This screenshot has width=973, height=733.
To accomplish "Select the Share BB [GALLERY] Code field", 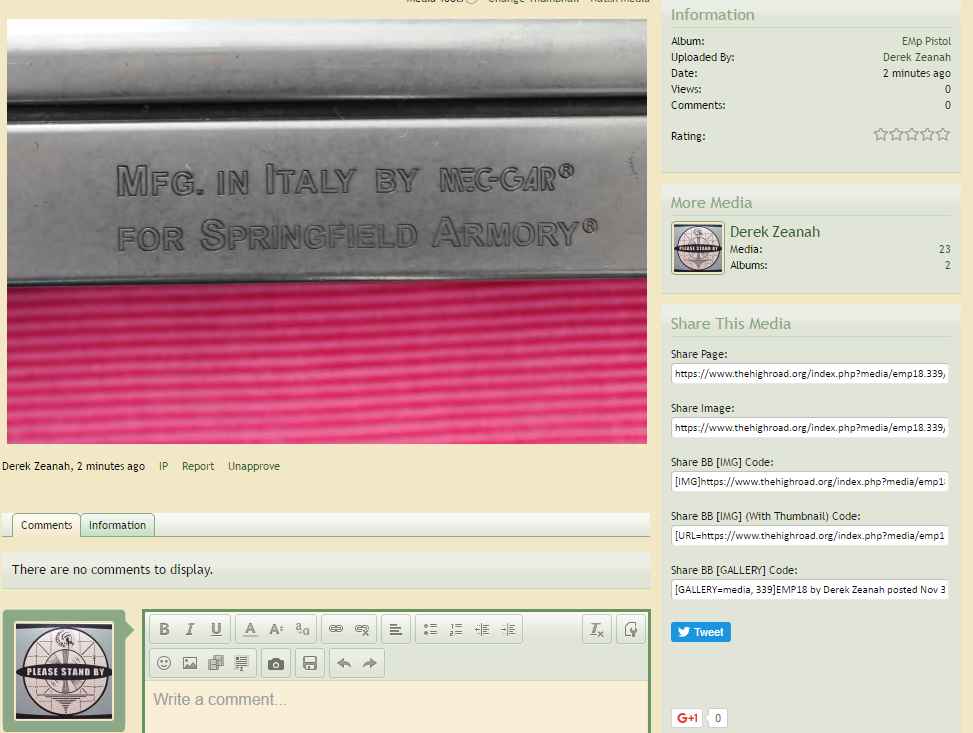I will point(809,590).
